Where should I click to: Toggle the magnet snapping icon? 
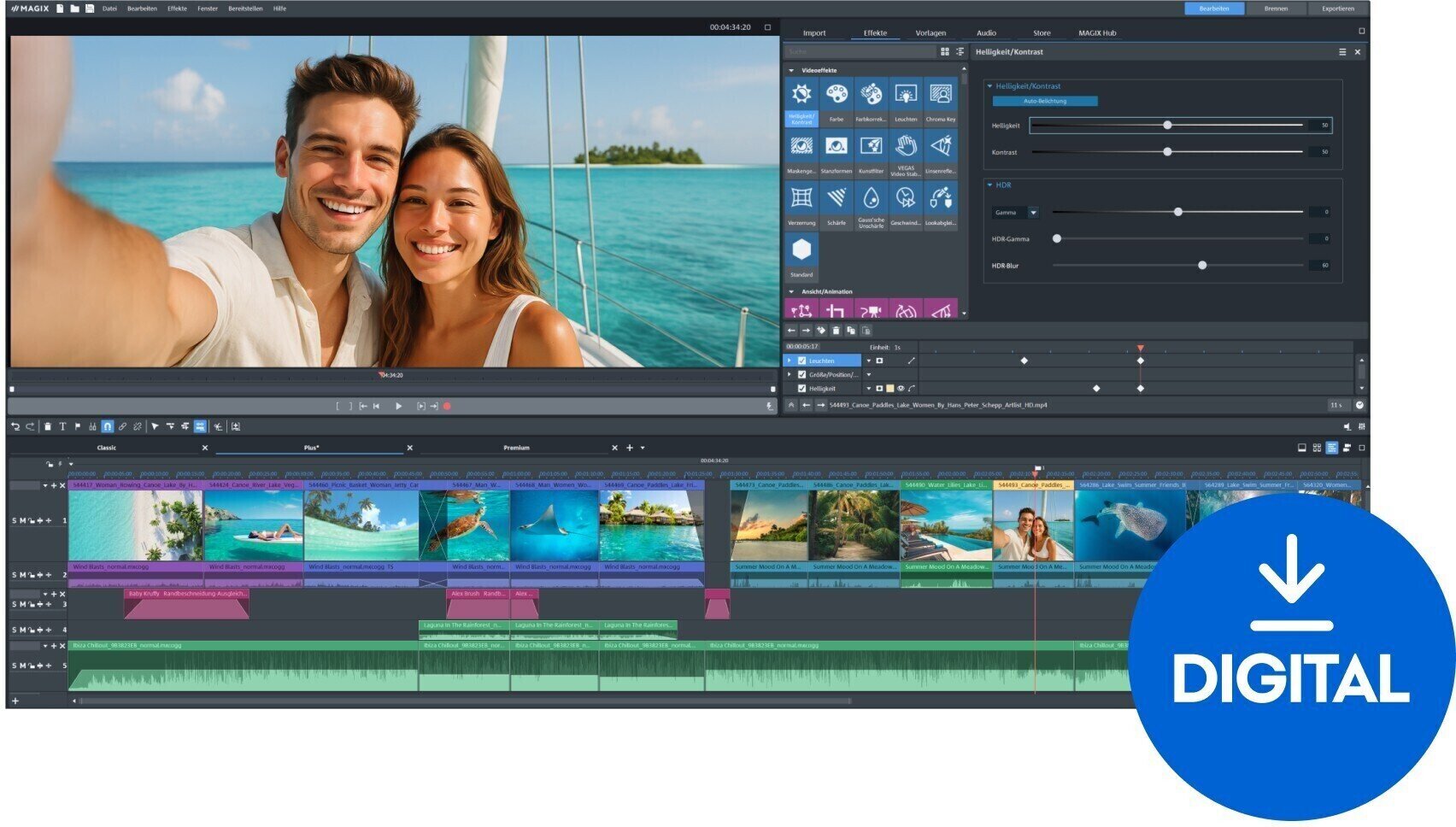tap(108, 427)
